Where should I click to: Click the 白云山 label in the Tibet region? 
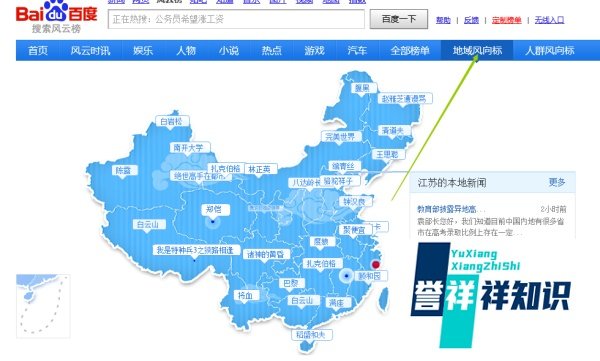(x=148, y=224)
